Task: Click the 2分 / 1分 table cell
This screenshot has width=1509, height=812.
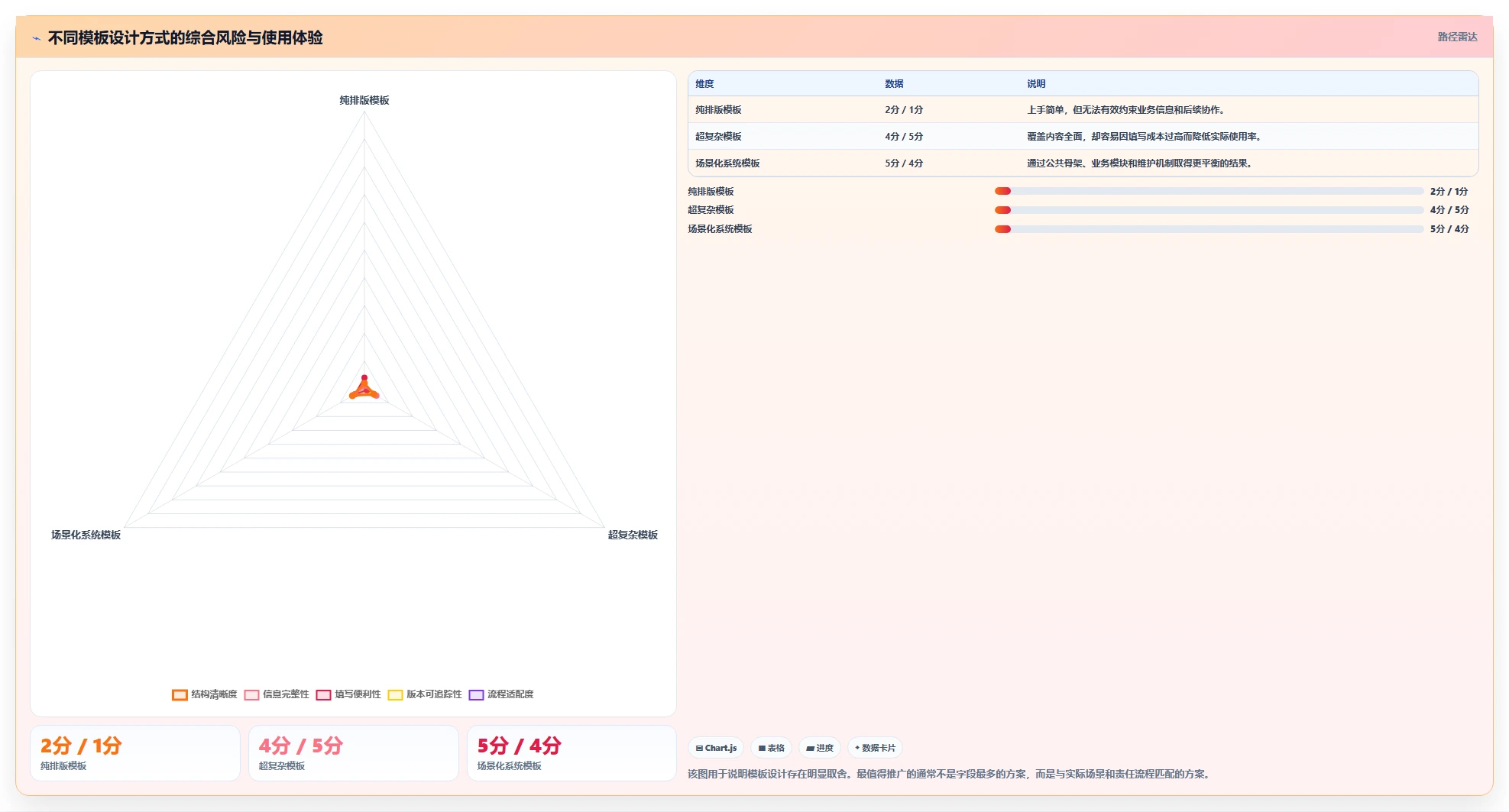Action: coord(904,110)
